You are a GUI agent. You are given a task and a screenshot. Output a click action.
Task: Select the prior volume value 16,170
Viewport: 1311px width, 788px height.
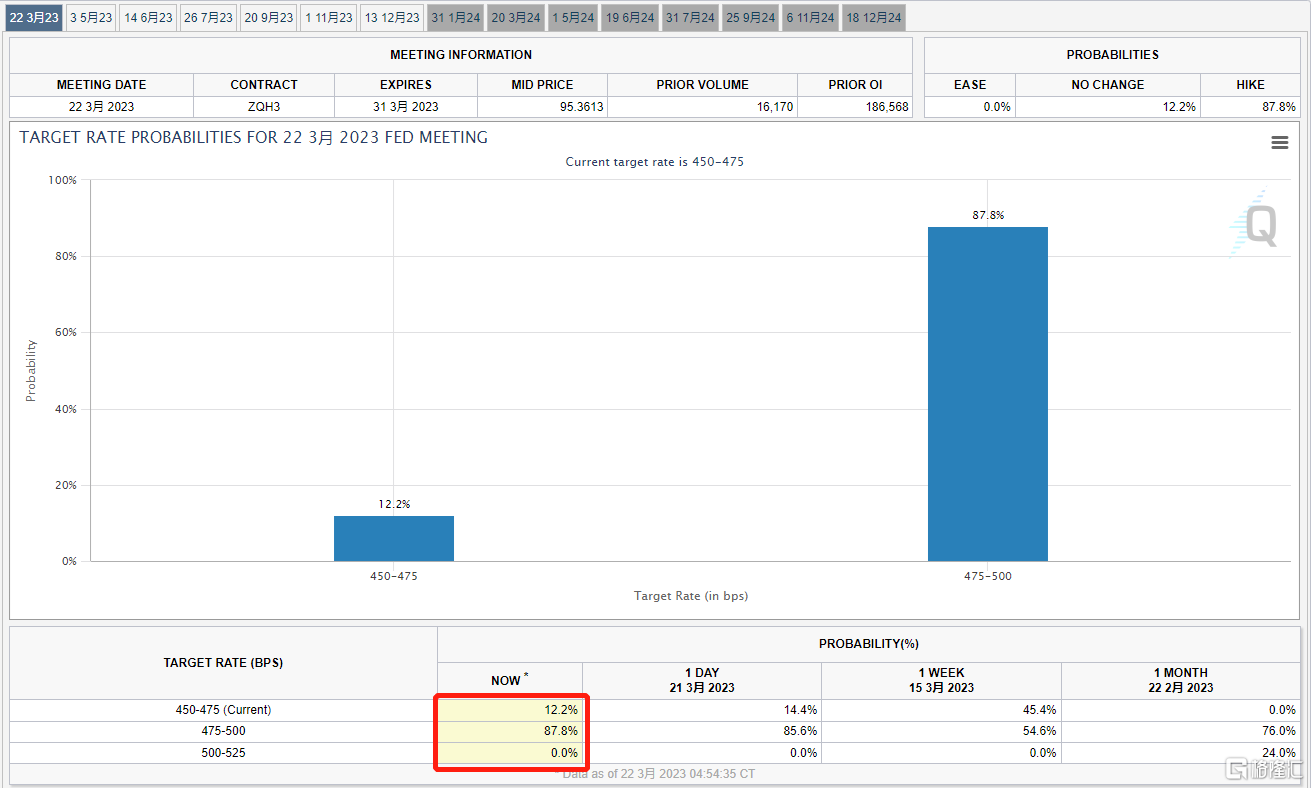702,107
